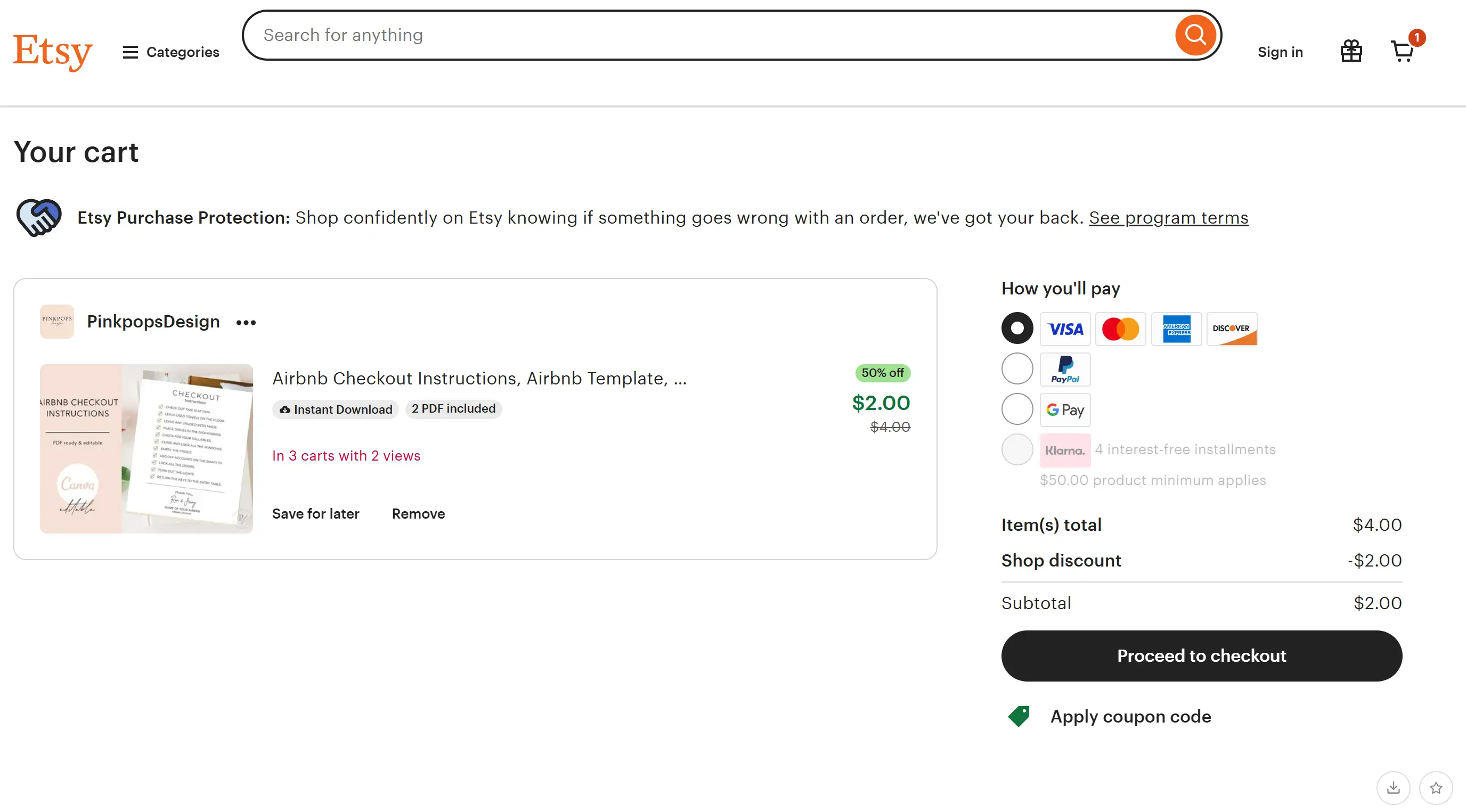Remove the item from cart

pos(418,514)
